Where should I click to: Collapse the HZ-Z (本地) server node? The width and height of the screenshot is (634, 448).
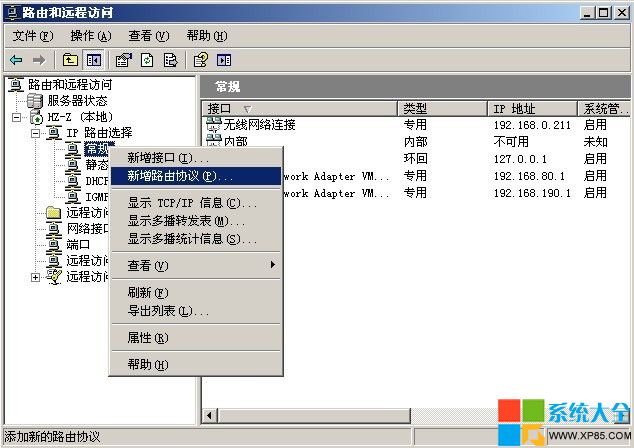pos(18,117)
